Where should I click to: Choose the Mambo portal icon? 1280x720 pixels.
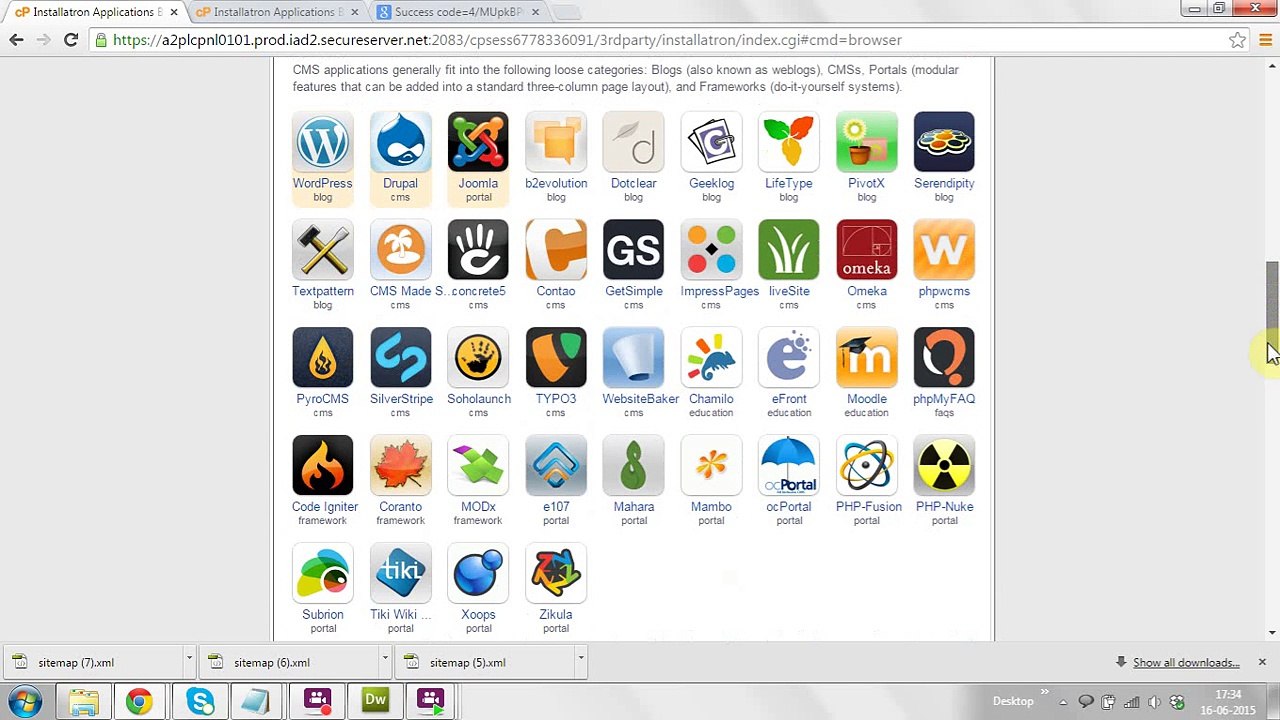[711, 466]
